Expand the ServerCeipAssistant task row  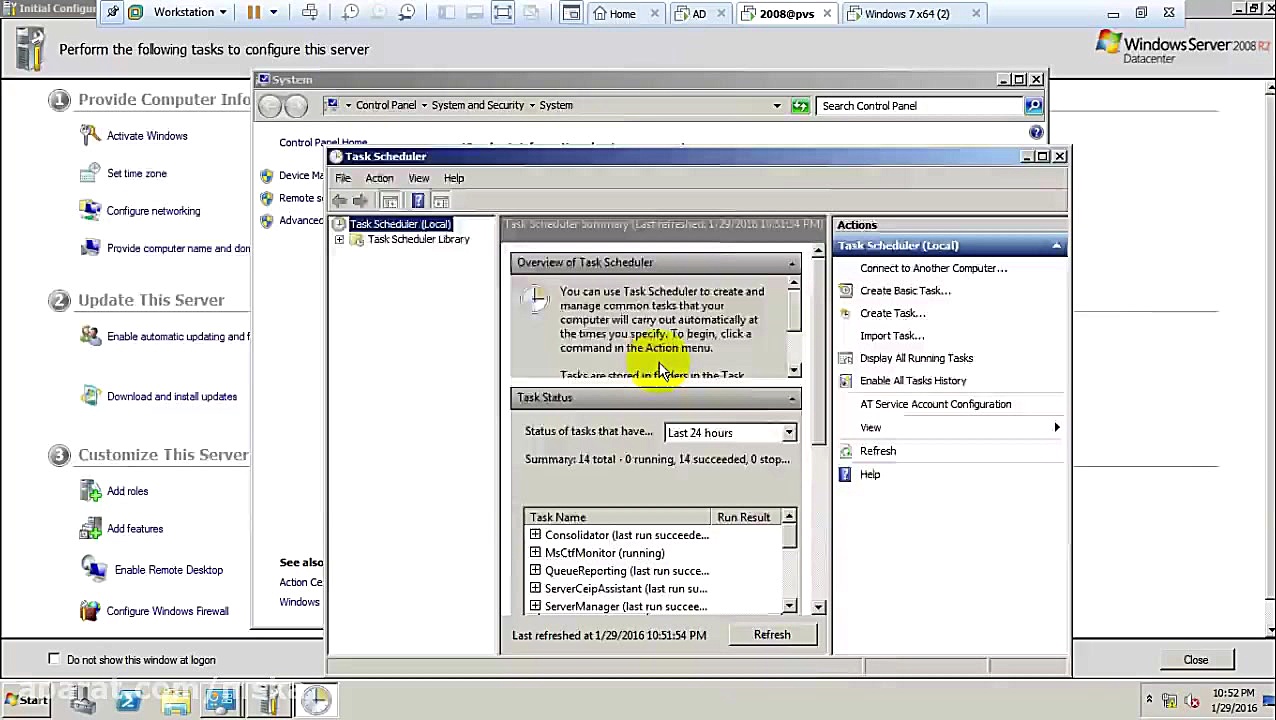(536, 589)
